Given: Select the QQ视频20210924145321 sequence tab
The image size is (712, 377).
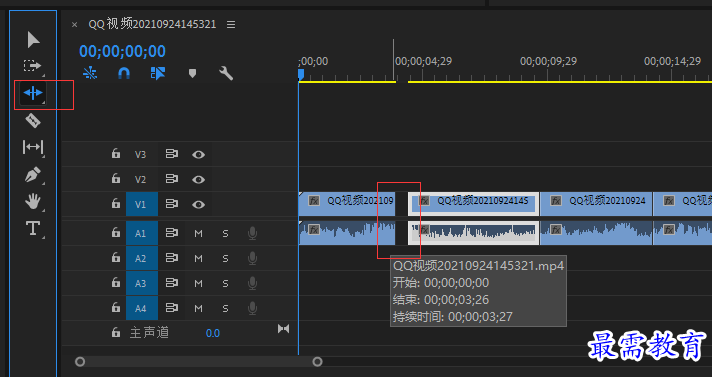Looking at the screenshot, I should (x=152, y=24).
